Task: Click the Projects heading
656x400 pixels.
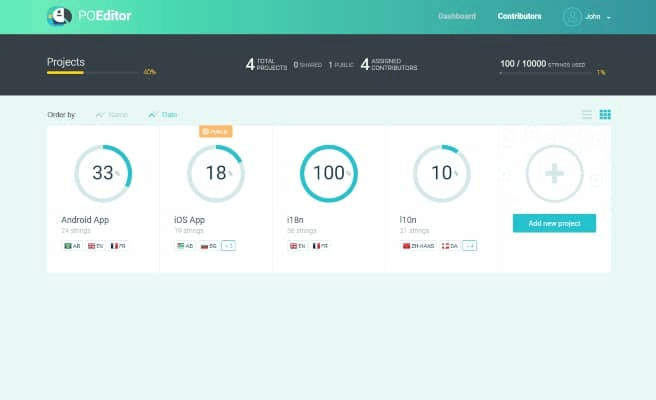Action: pyautogui.click(x=66, y=62)
